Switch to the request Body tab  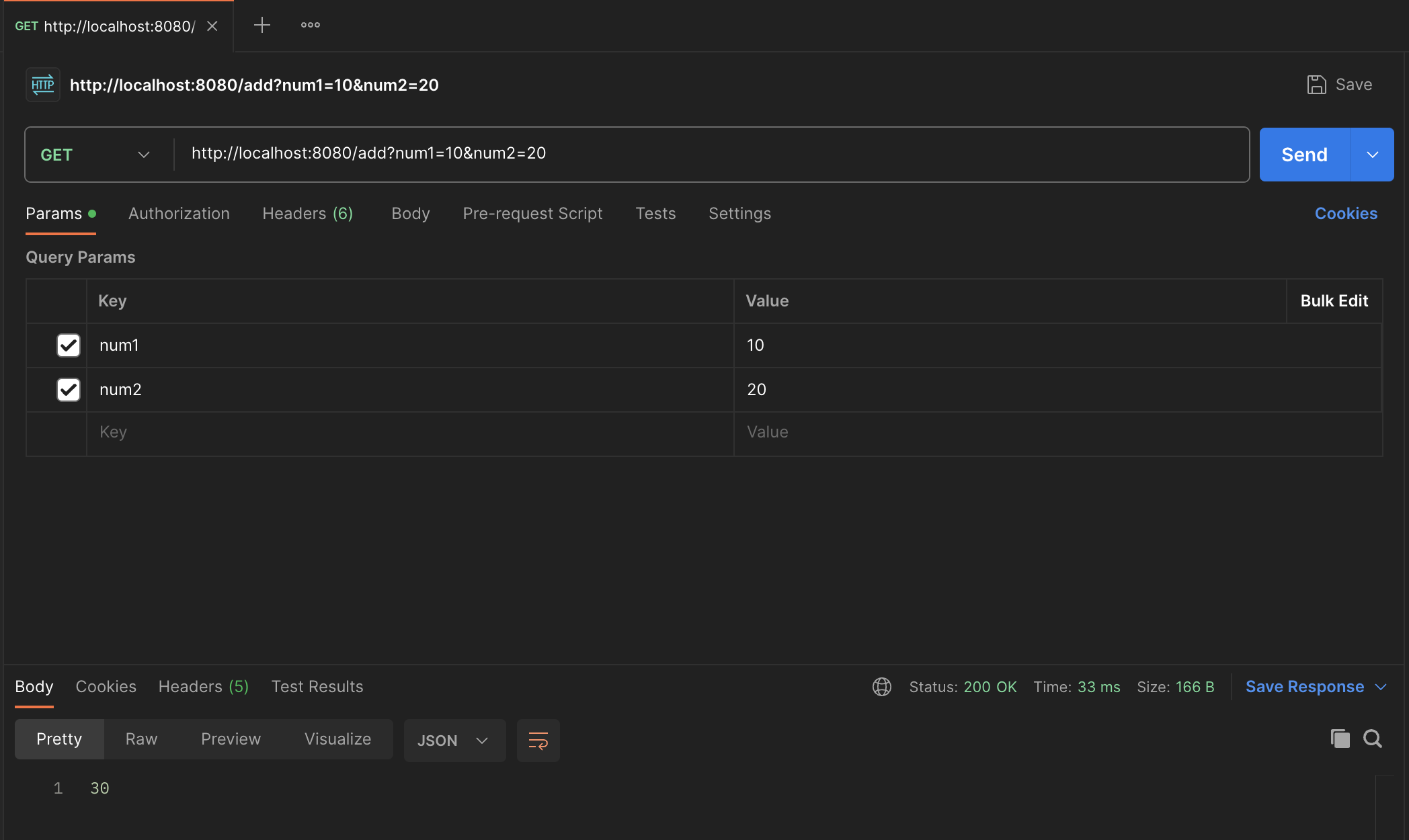click(x=411, y=214)
